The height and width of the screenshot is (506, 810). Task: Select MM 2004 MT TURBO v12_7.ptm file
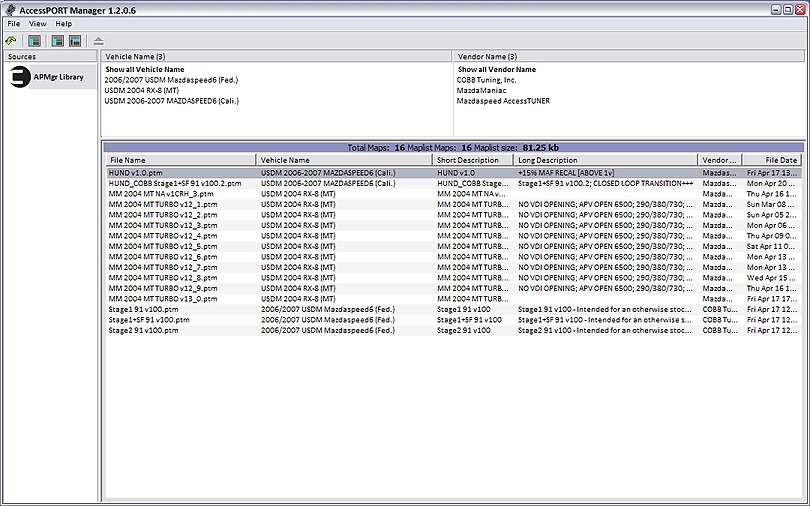tap(163, 267)
